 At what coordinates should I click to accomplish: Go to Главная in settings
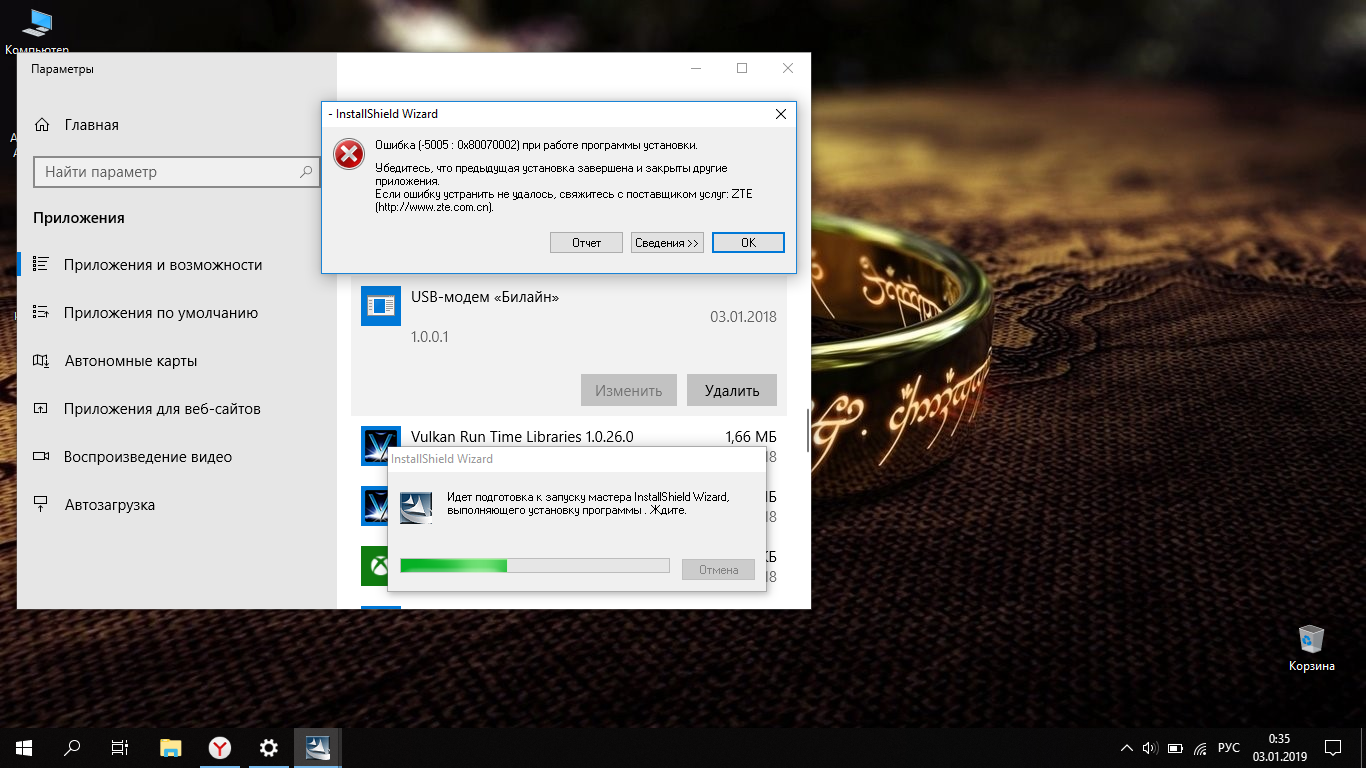click(92, 125)
